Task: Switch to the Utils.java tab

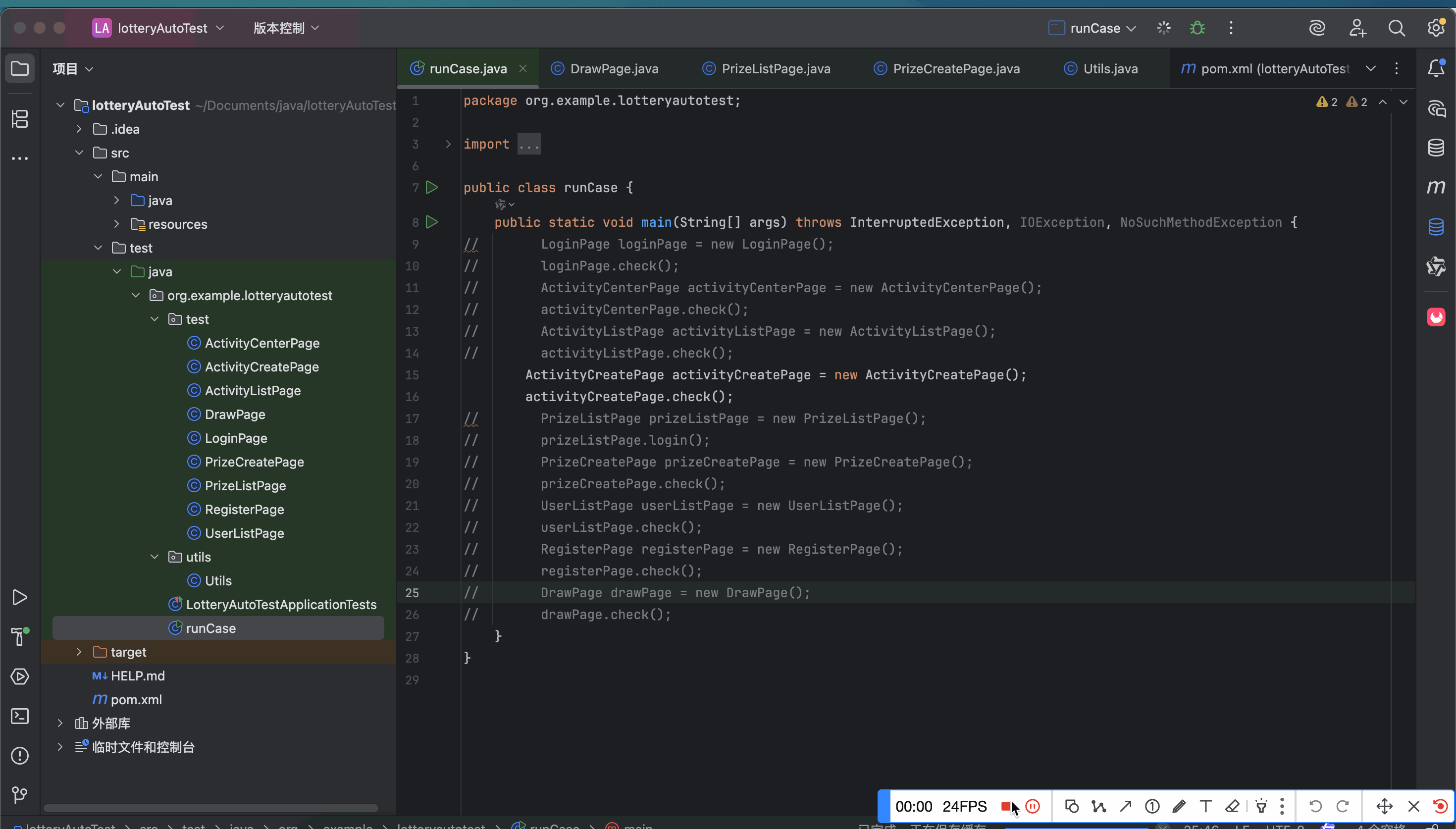Action: (1101, 69)
